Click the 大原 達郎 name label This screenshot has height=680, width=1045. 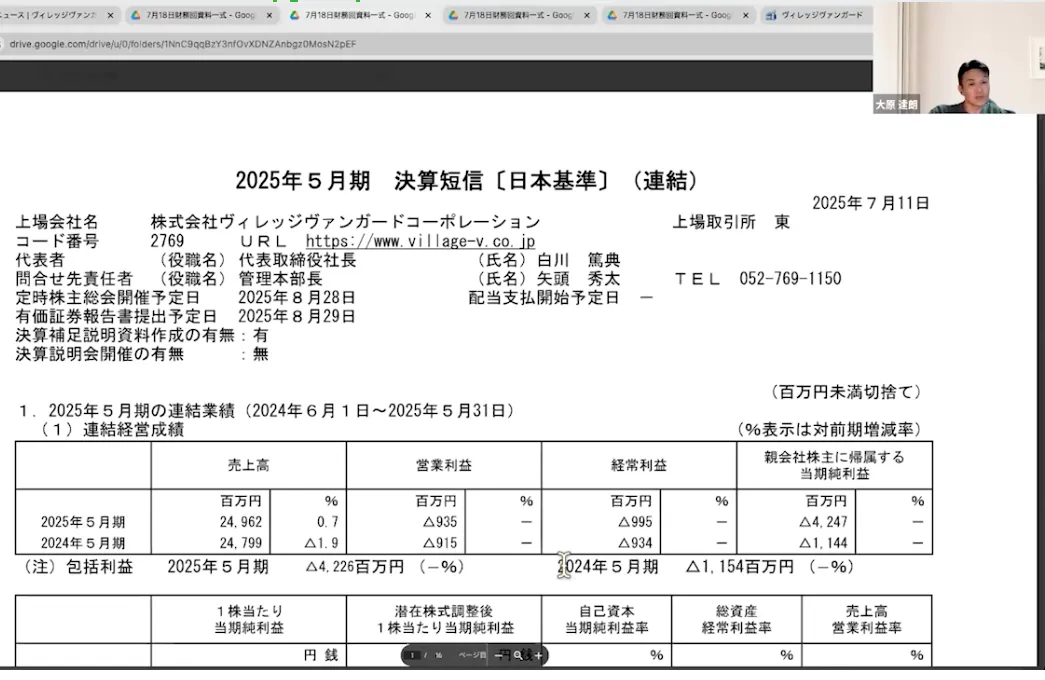(896, 104)
